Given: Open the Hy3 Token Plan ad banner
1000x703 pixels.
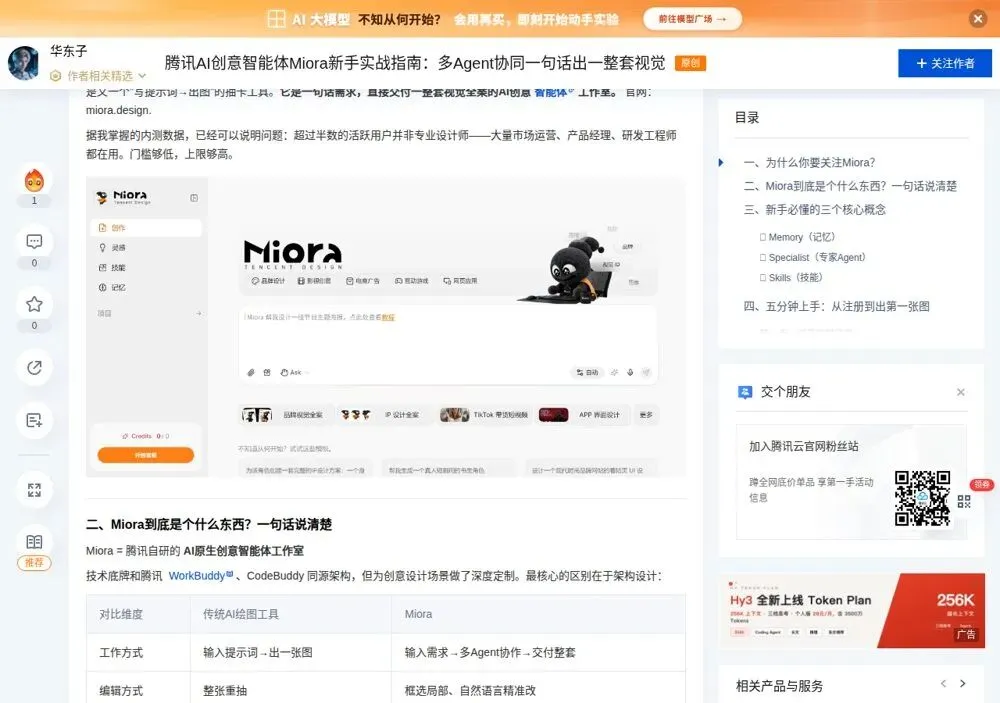Looking at the screenshot, I should click(851, 610).
